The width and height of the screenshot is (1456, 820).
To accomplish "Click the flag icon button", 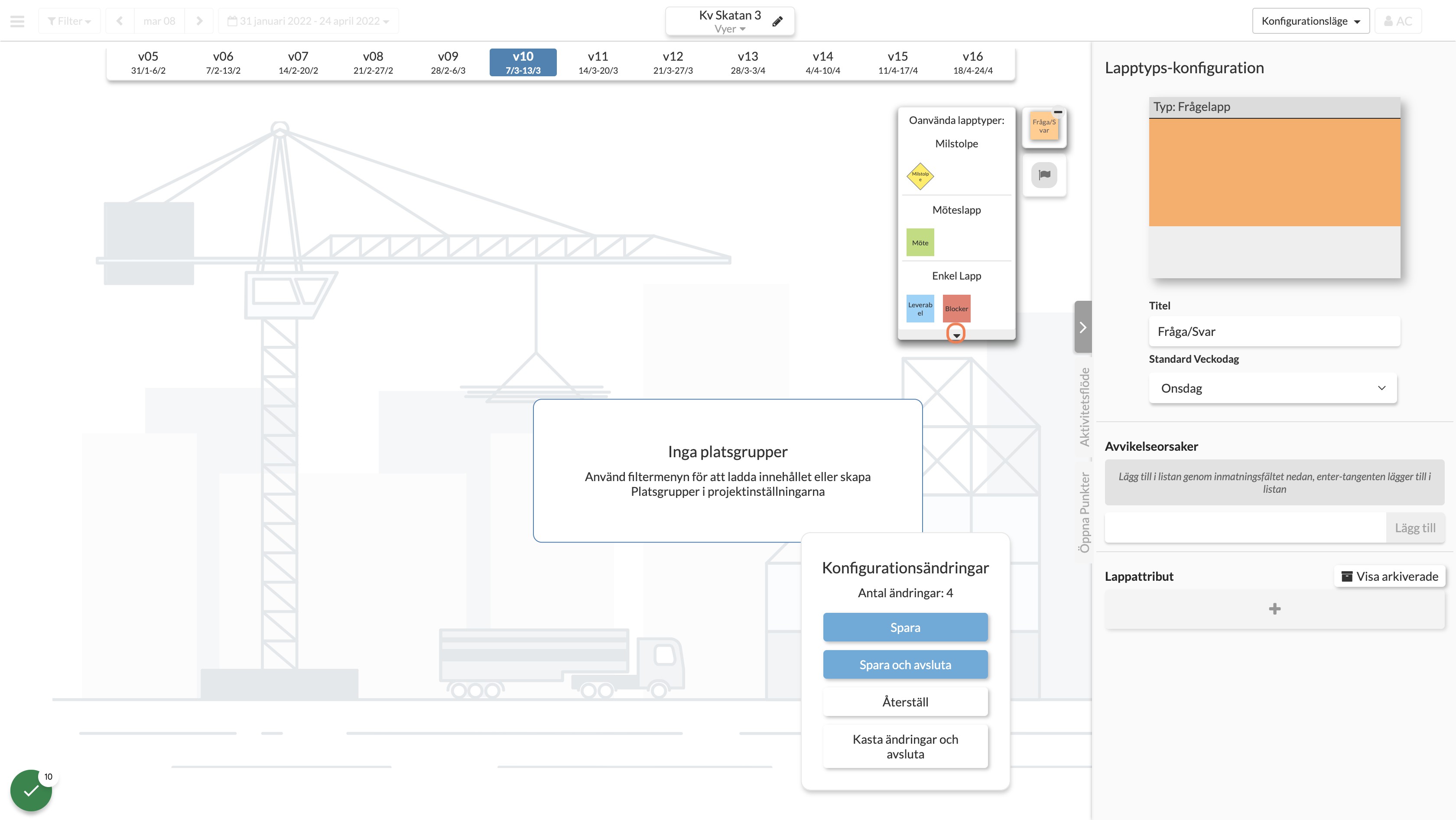I will point(1044,175).
